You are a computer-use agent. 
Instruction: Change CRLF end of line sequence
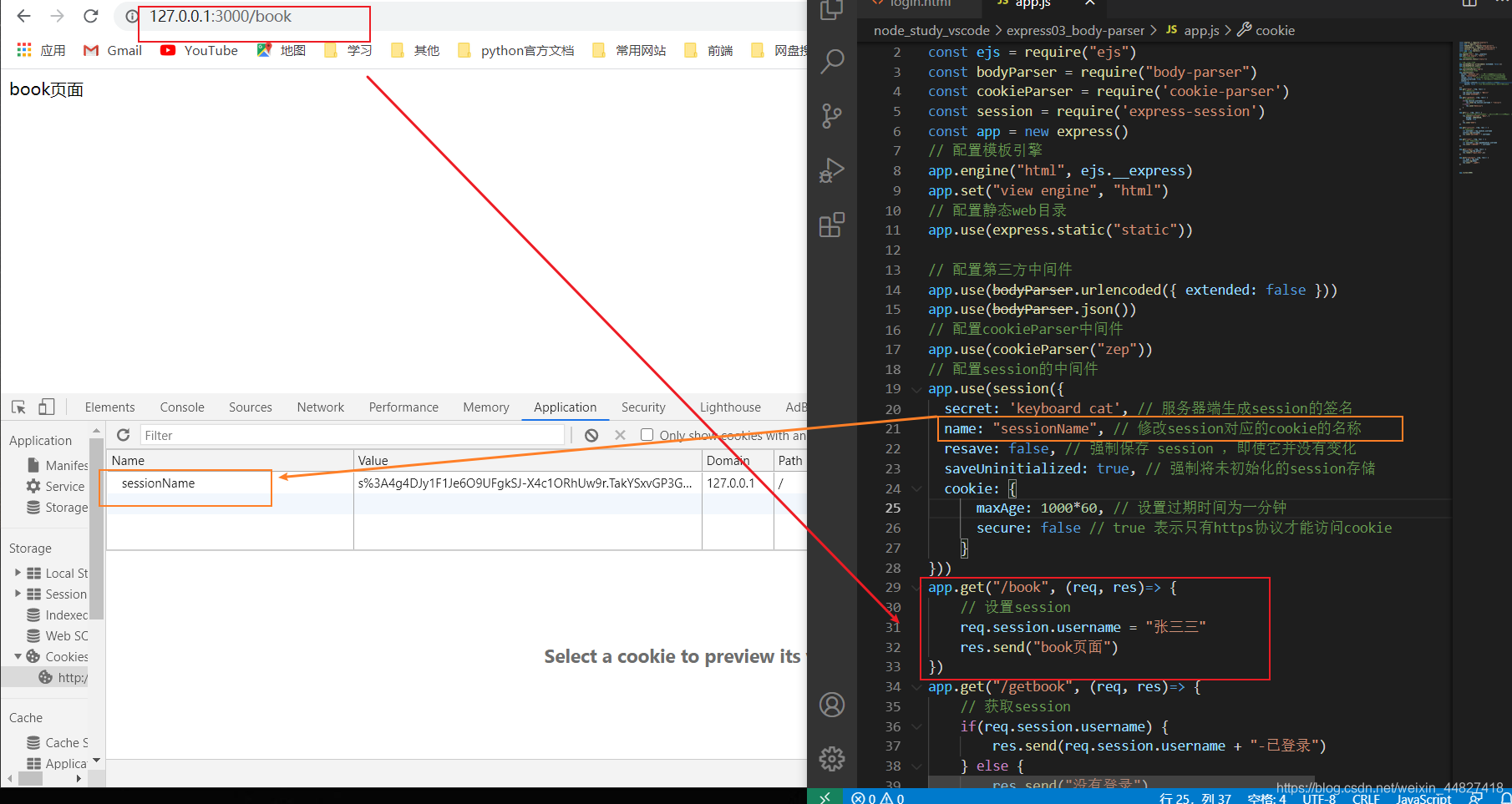click(x=1366, y=799)
